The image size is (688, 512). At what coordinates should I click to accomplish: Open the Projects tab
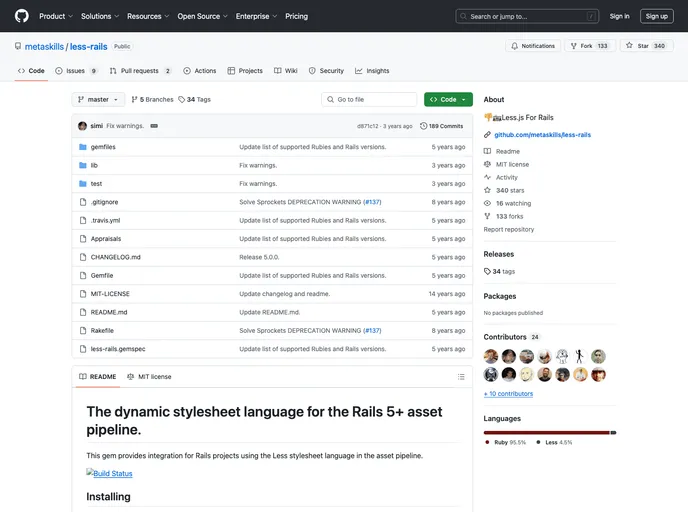245,71
